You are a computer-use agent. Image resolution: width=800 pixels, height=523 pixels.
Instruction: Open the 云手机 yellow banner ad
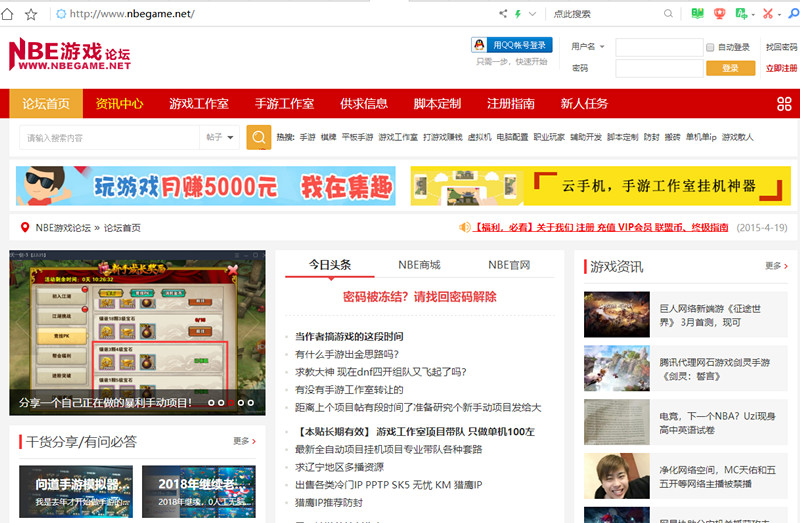click(x=601, y=186)
